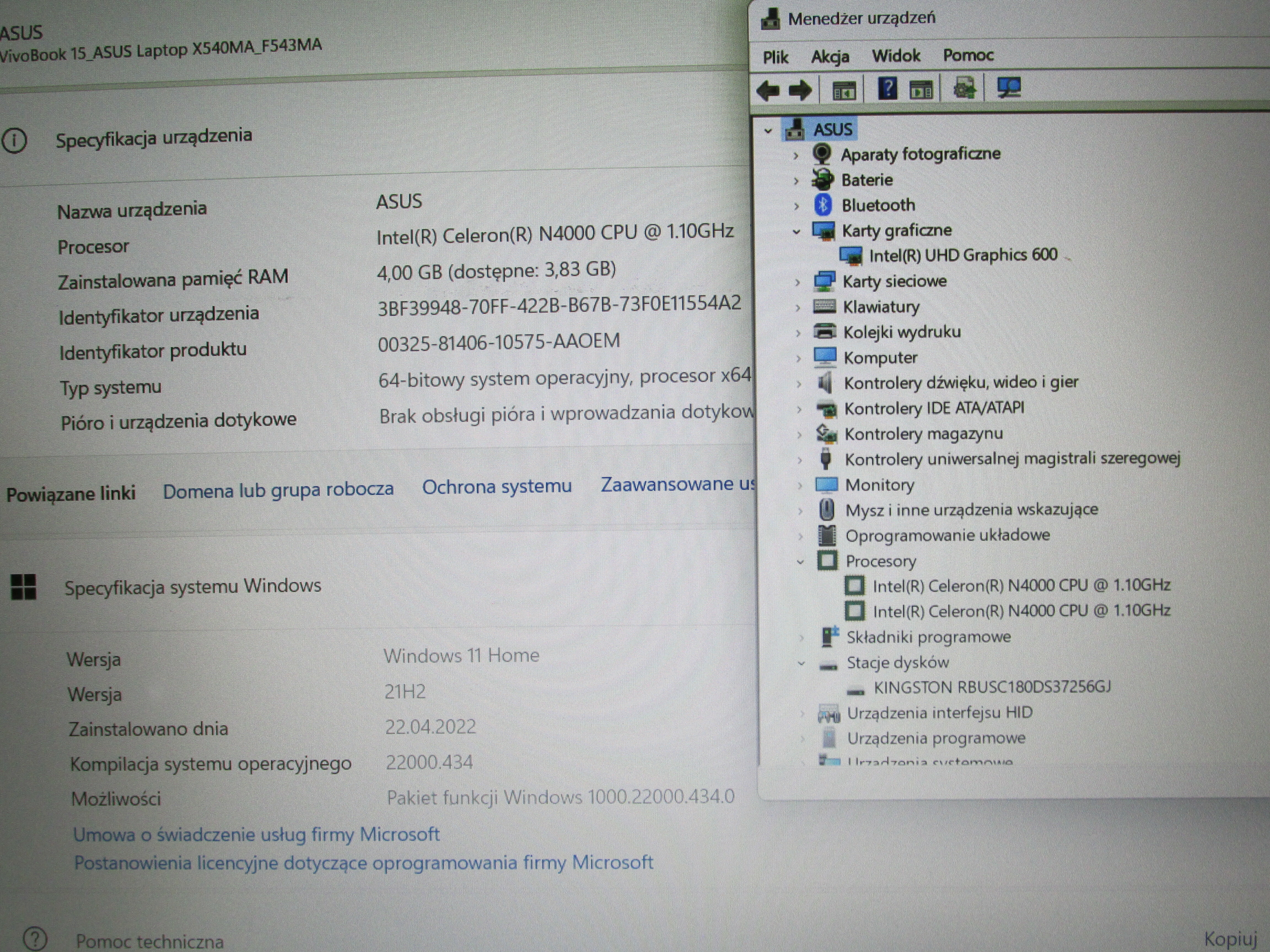Click the Kopiuj button
The height and width of the screenshot is (952, 1270).
[1230, 939]
